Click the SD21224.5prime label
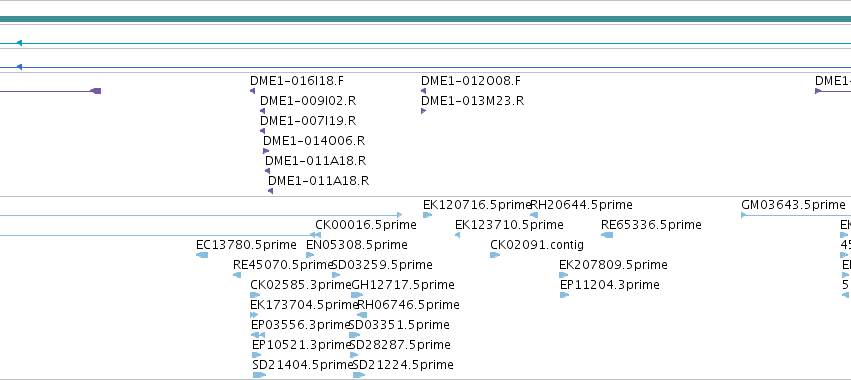This screenshot has width=851, height=380. [x=403, y=365]
